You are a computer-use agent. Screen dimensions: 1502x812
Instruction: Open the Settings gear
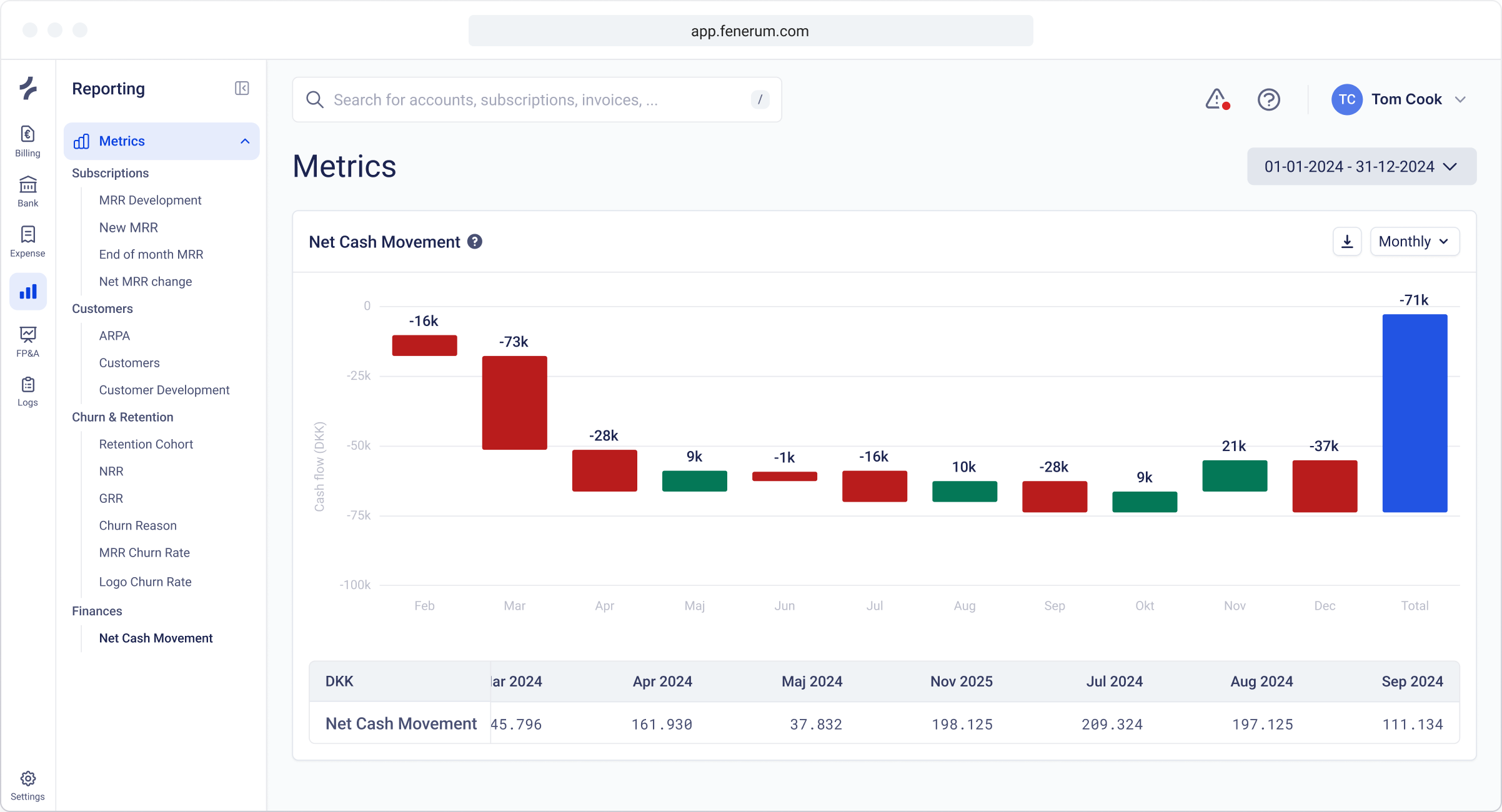[27, 779]
